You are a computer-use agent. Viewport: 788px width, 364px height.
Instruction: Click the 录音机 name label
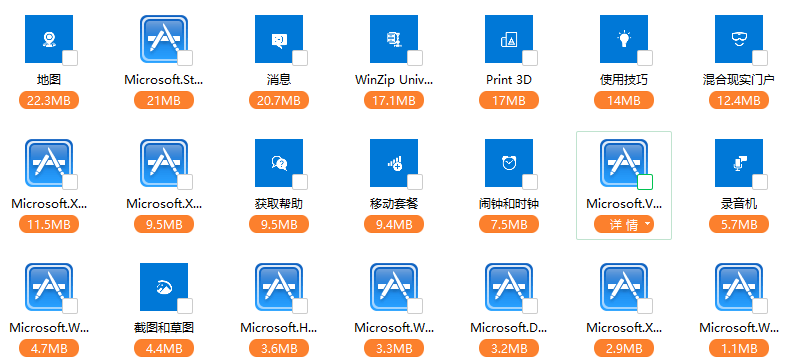pos(739,204)
